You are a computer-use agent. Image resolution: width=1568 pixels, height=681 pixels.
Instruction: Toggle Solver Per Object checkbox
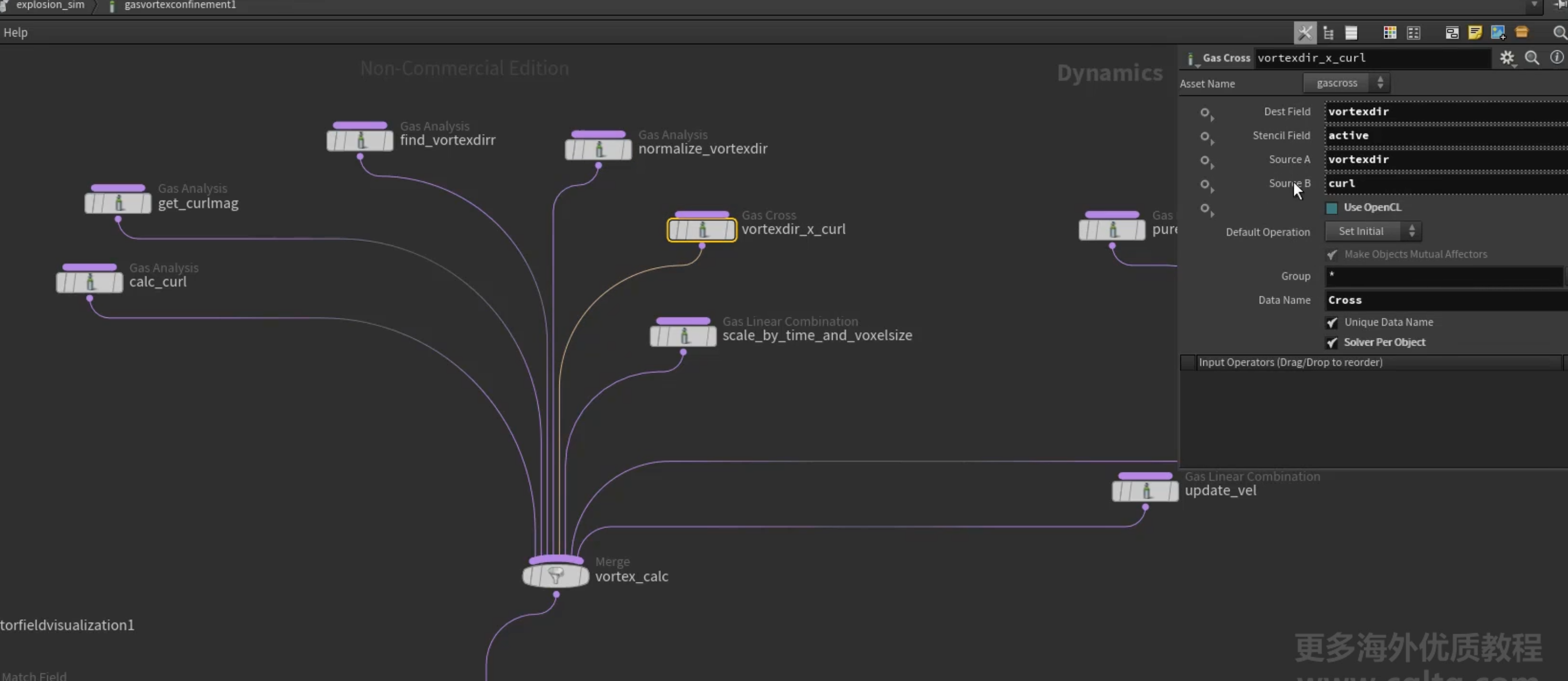pyautogui.click(x=1332, y=343)
